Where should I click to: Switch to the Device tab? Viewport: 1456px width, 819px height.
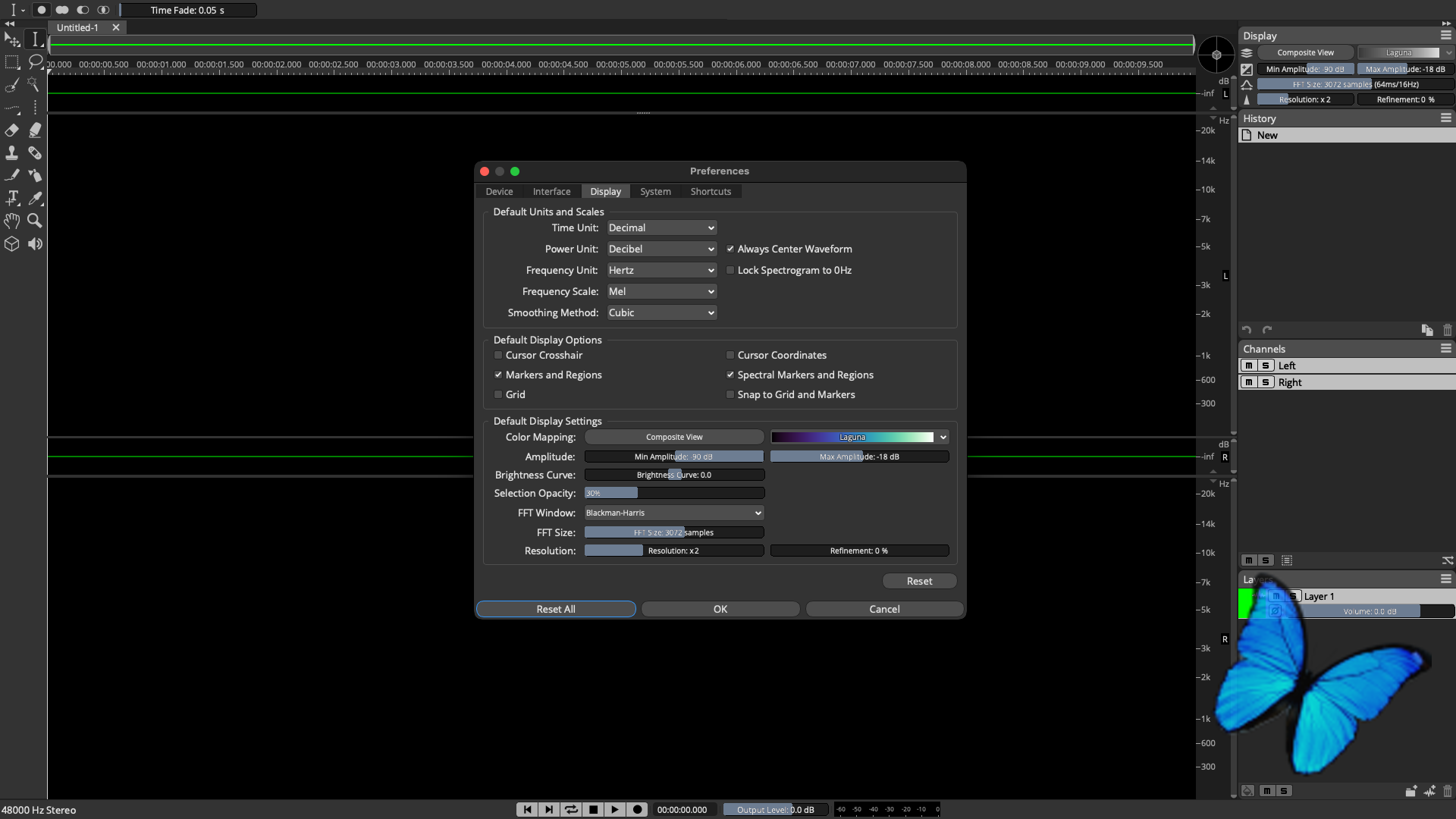pyautogui.click(x=499, y=191)
